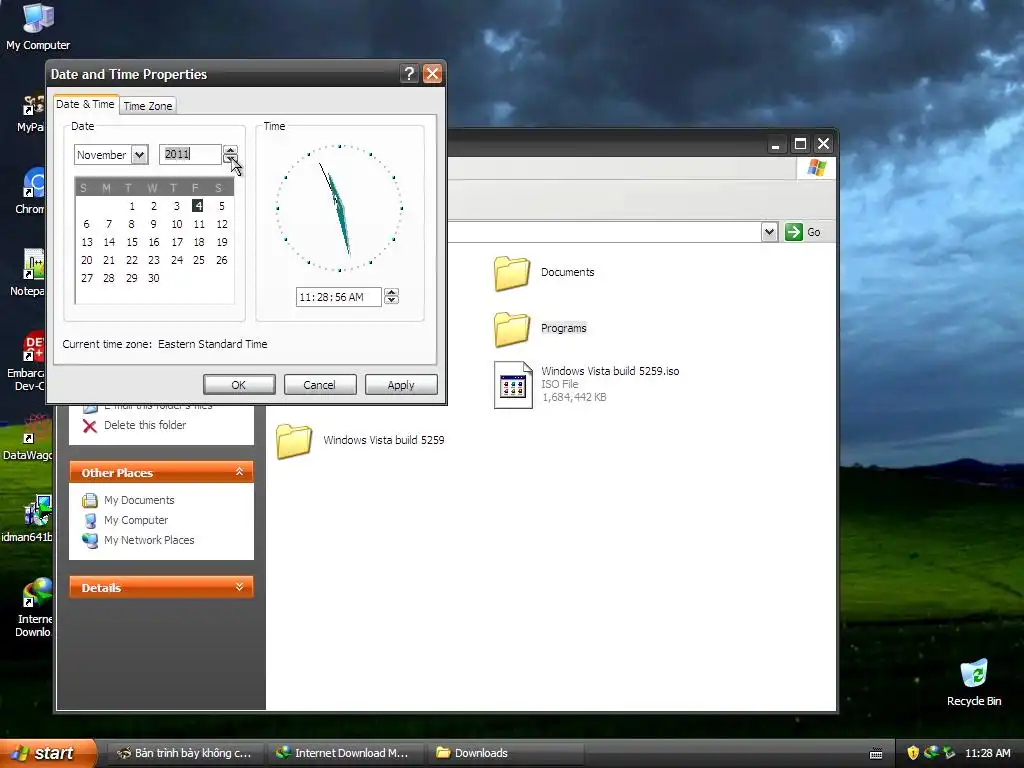Select day 1 in the calendar
This screenshot has width=1024, height=768.
(132, 206)
